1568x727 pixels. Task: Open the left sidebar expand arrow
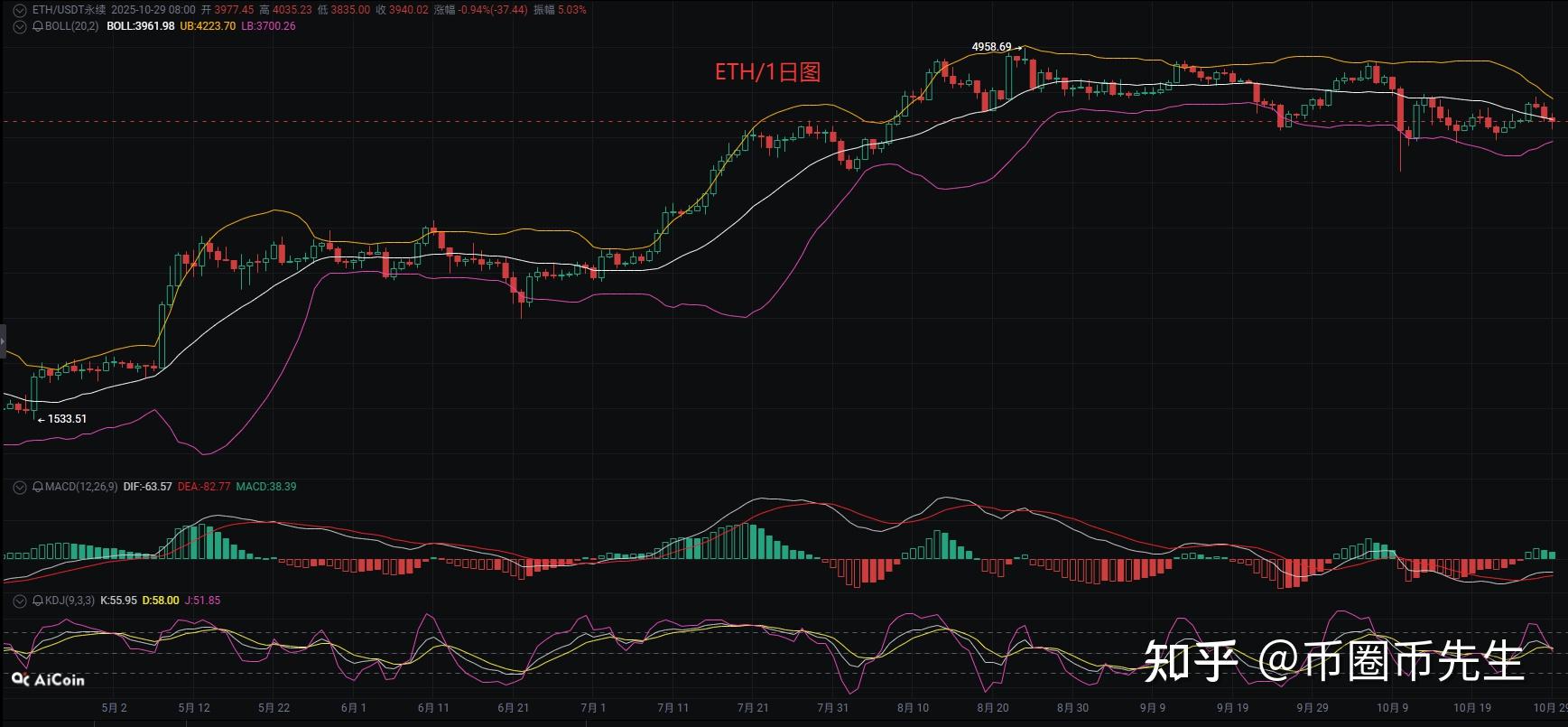pyautogui.click(x=3, y=341)
